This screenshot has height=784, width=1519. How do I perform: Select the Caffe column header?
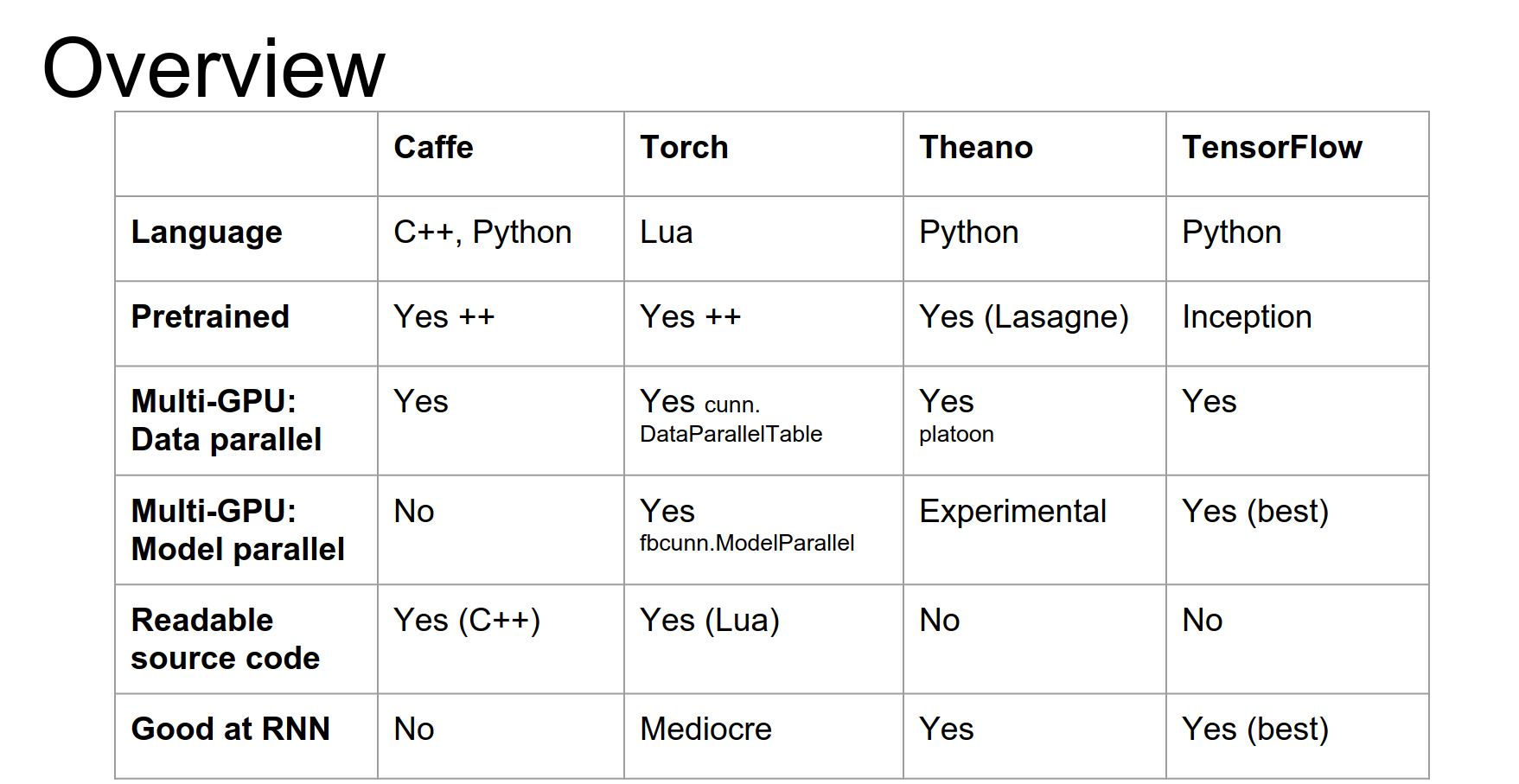(433, 148)
